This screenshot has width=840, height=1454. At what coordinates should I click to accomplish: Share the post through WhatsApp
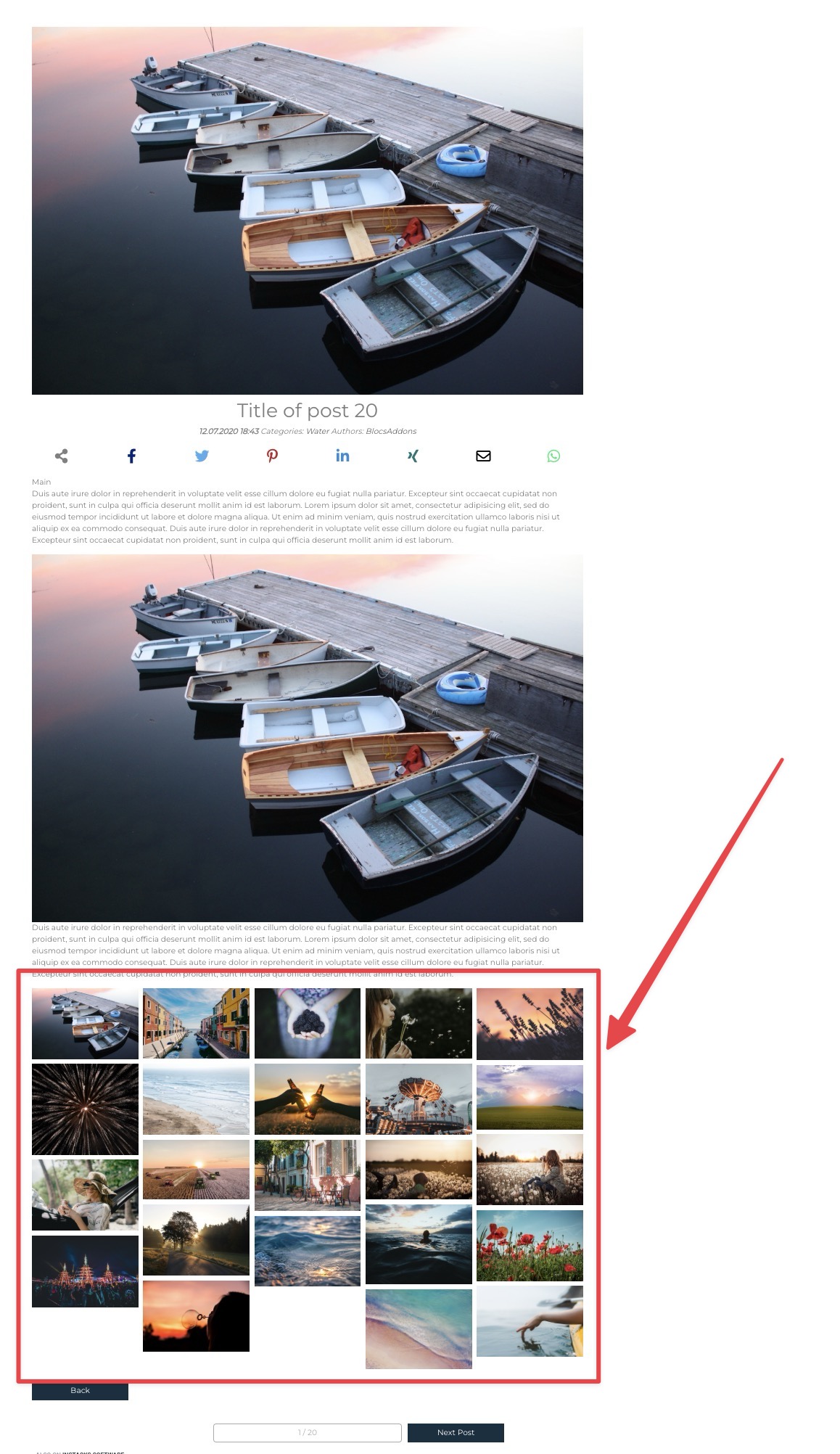point(553,456)
